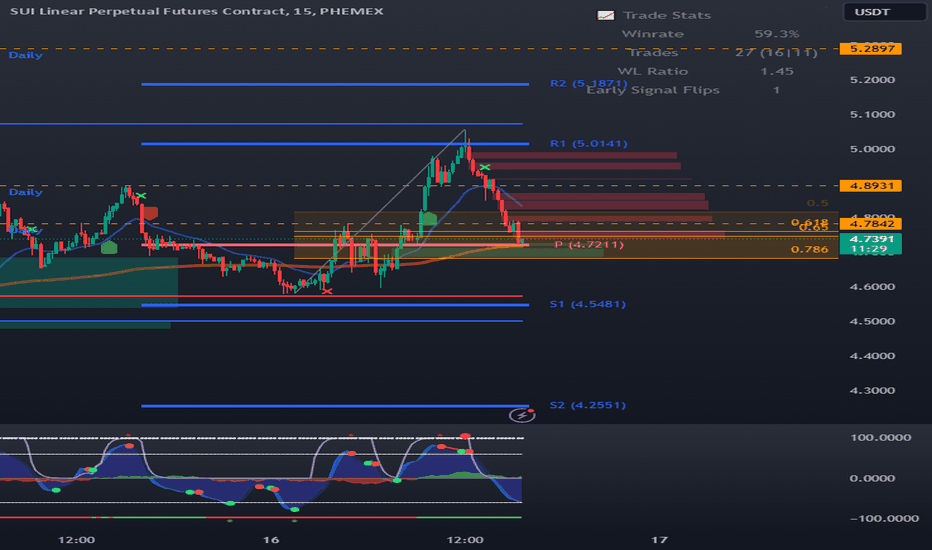Click the S1 (4.5481) pivot label
Viewport: 932px width, 550px height.
click(x=587, y=304)
